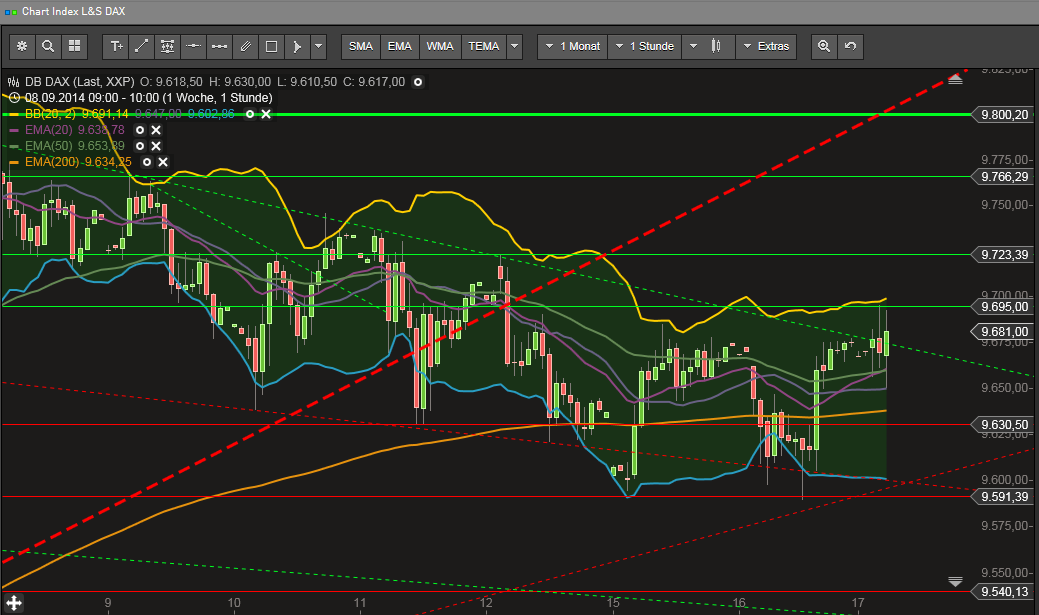1039x615 pixels.
Task: Open EMA(200) indicator settings circle
Action: pyautogui.click(x=147, y=161)
